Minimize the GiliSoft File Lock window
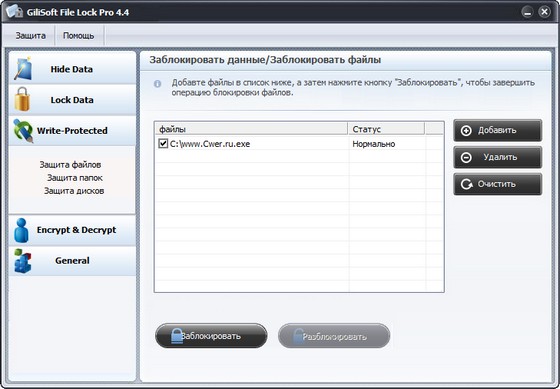 point(527,12)
